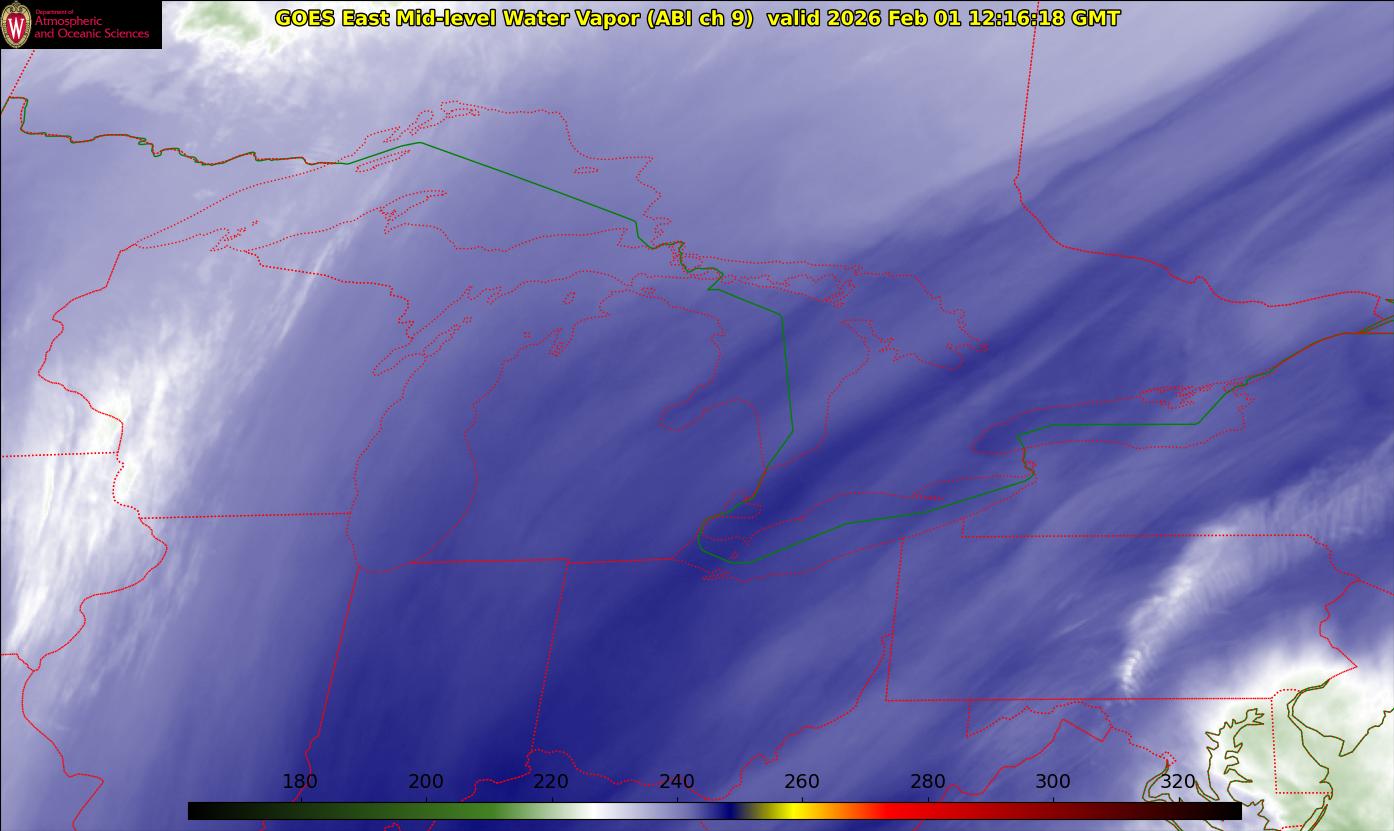
Task: Click the 300 colorbar tick label
Action: tap(1053, 782)
